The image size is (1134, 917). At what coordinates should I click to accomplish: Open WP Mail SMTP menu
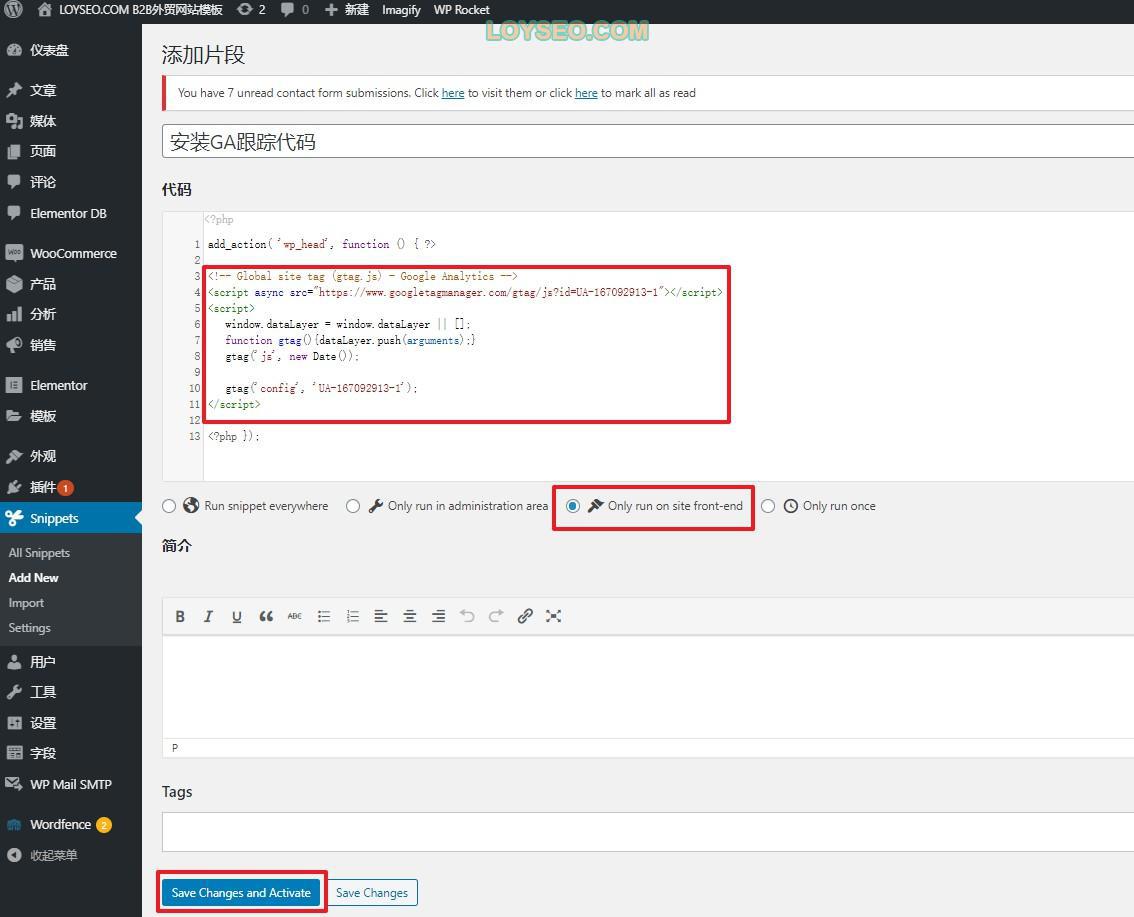click(71, 784)
